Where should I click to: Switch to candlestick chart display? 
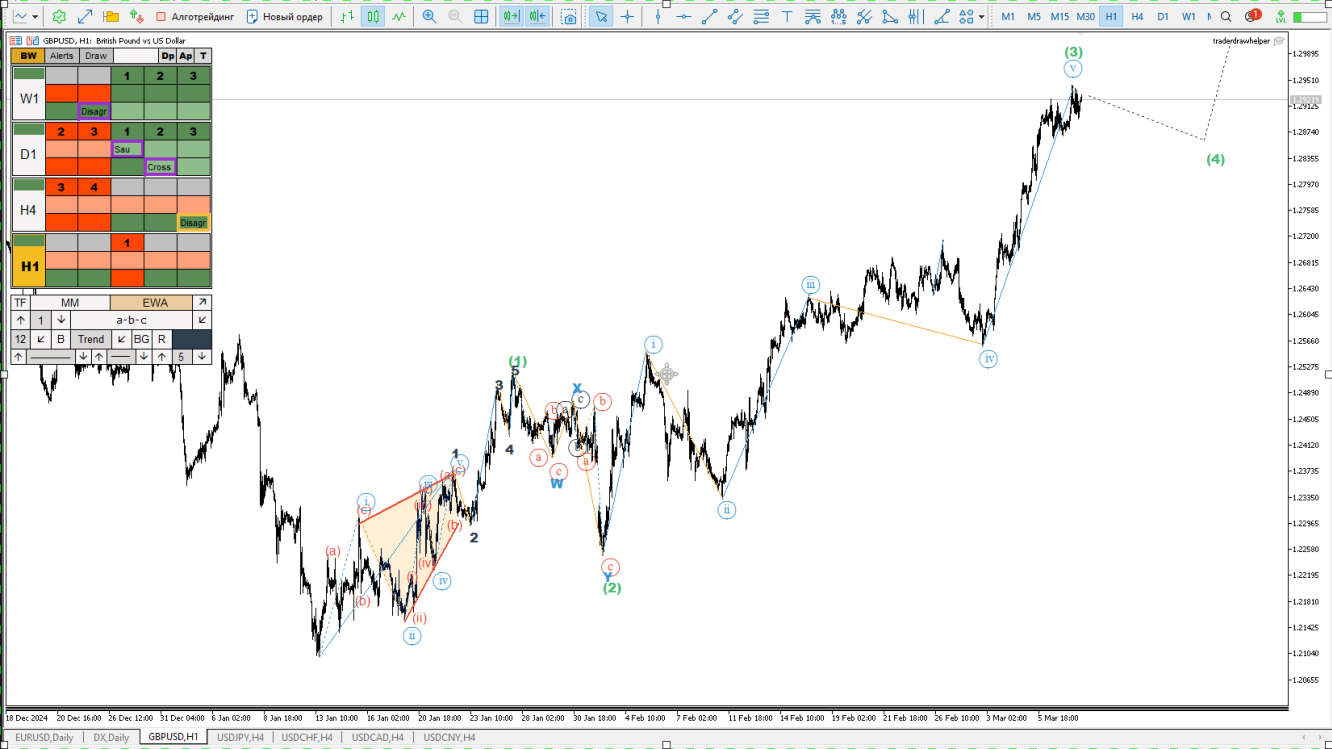point(373,17)
